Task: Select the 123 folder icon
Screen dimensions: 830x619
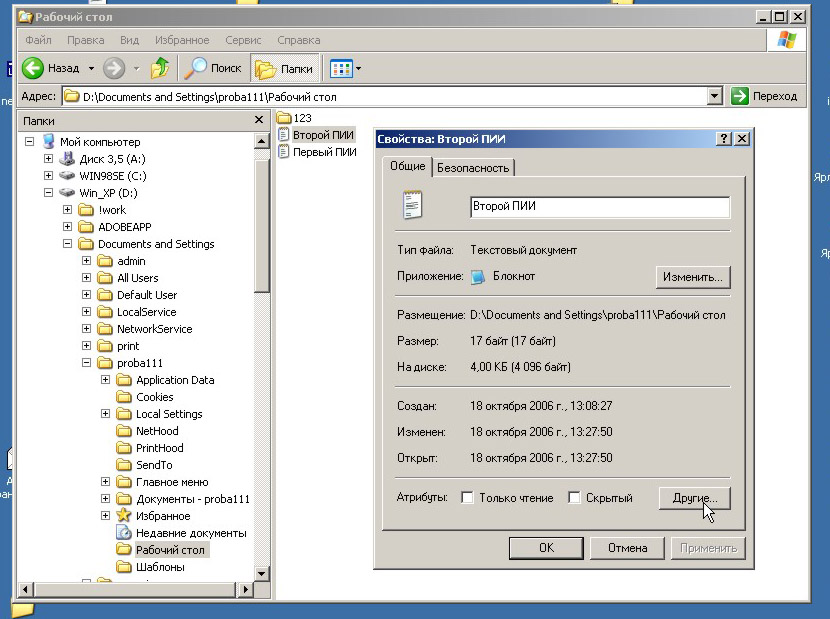Action: 283,118
